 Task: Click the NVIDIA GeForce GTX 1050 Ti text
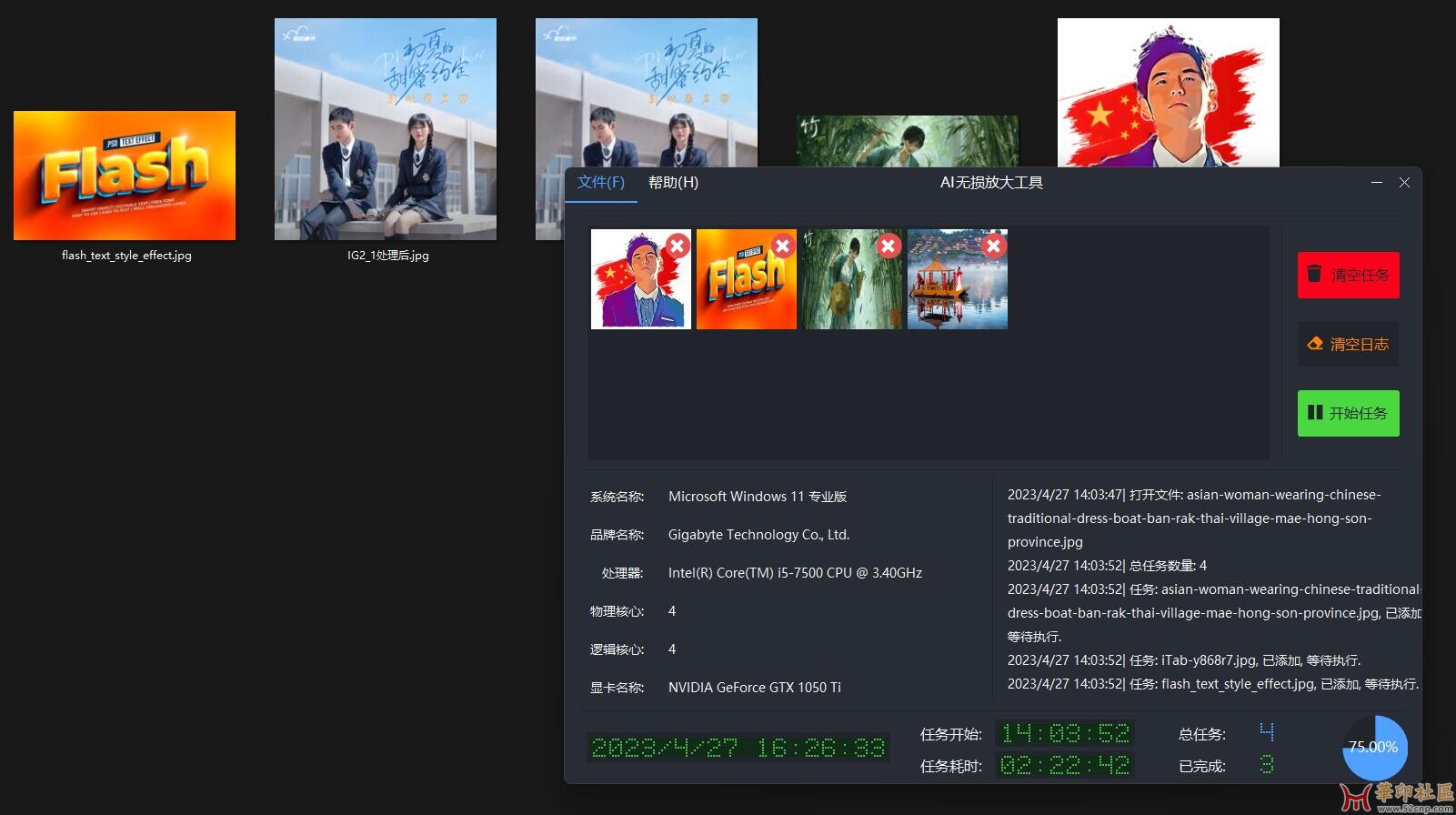pyautogui.click(x=755, y=688)
